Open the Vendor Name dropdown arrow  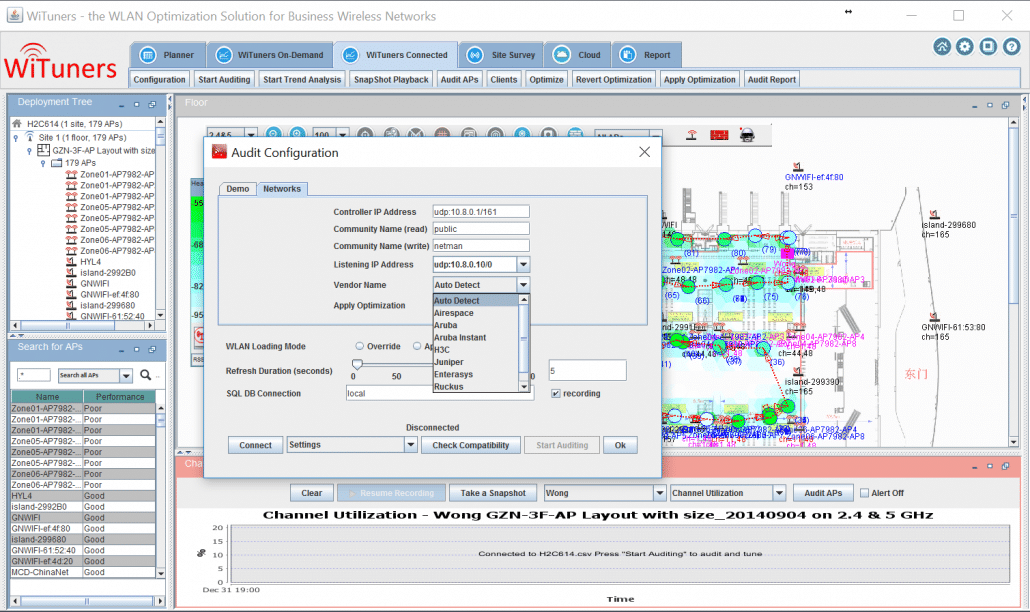click(524, 285)
